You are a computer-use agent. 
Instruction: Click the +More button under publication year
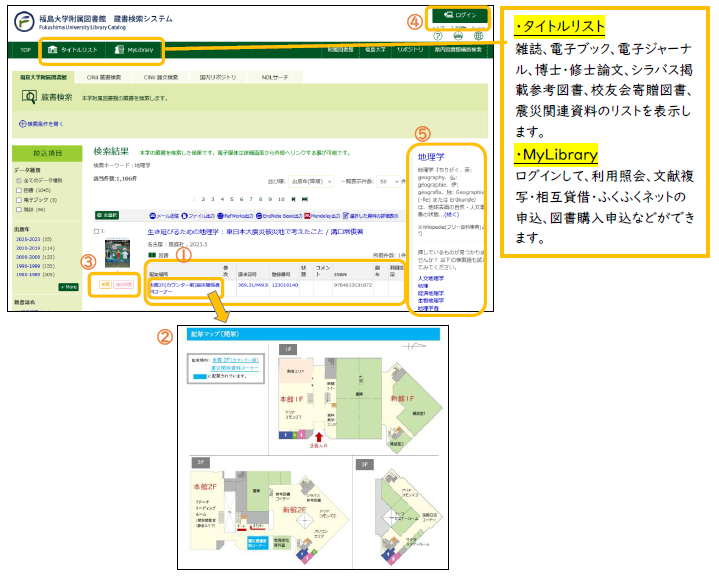[67, 287]
